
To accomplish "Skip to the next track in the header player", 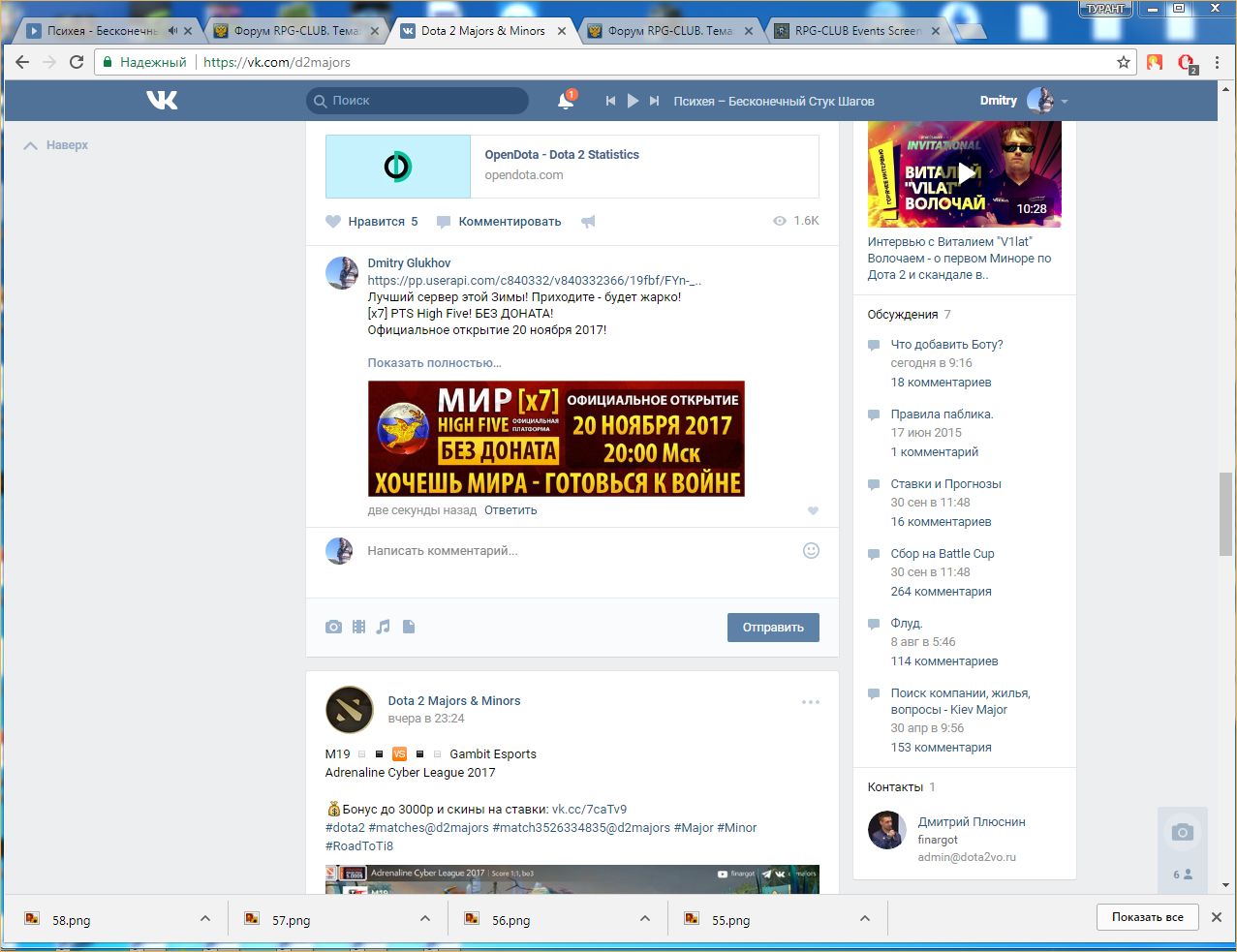I will (x=655, y=101).
